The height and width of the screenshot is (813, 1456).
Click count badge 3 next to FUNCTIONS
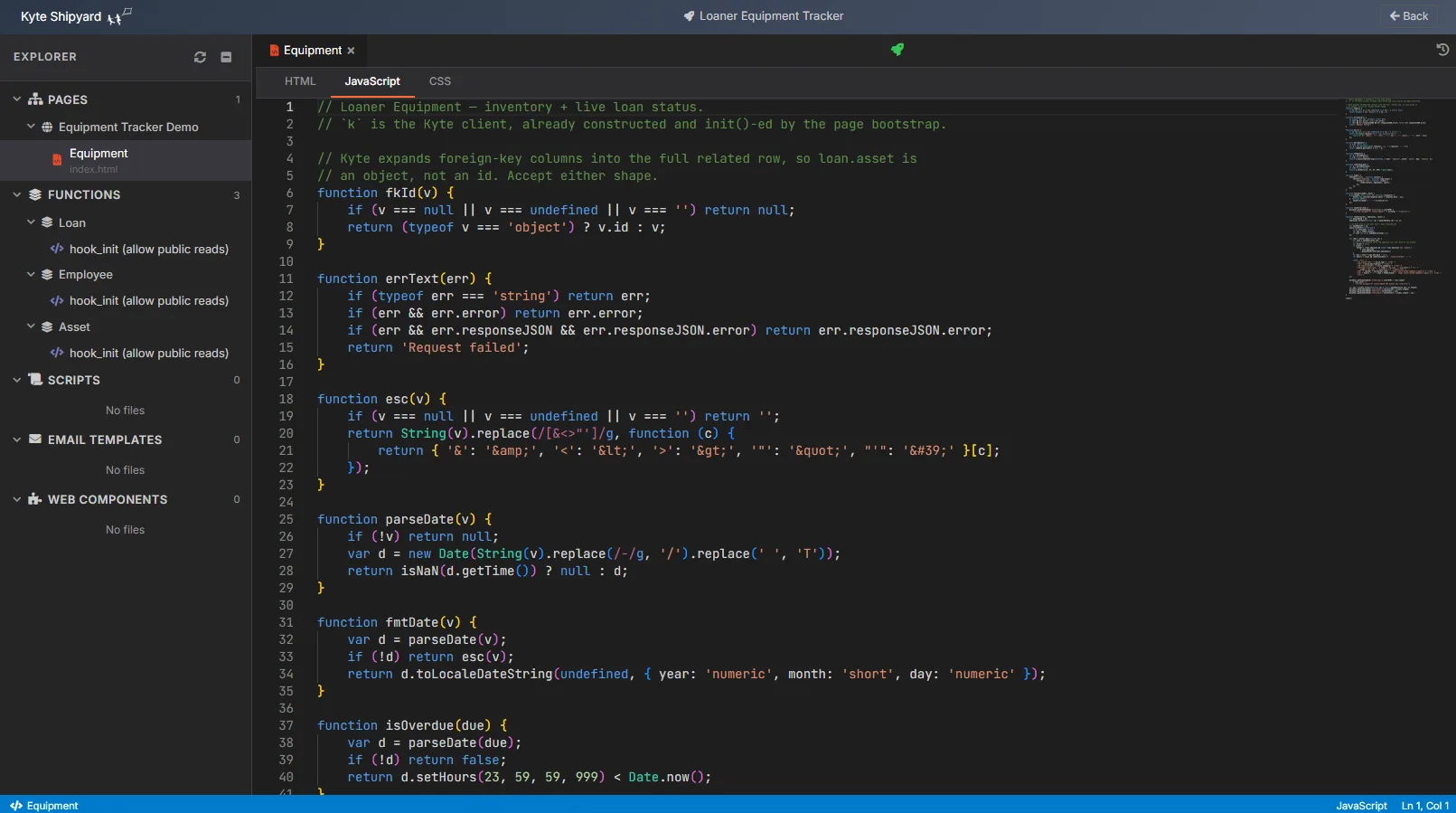[x=237, y=195]
